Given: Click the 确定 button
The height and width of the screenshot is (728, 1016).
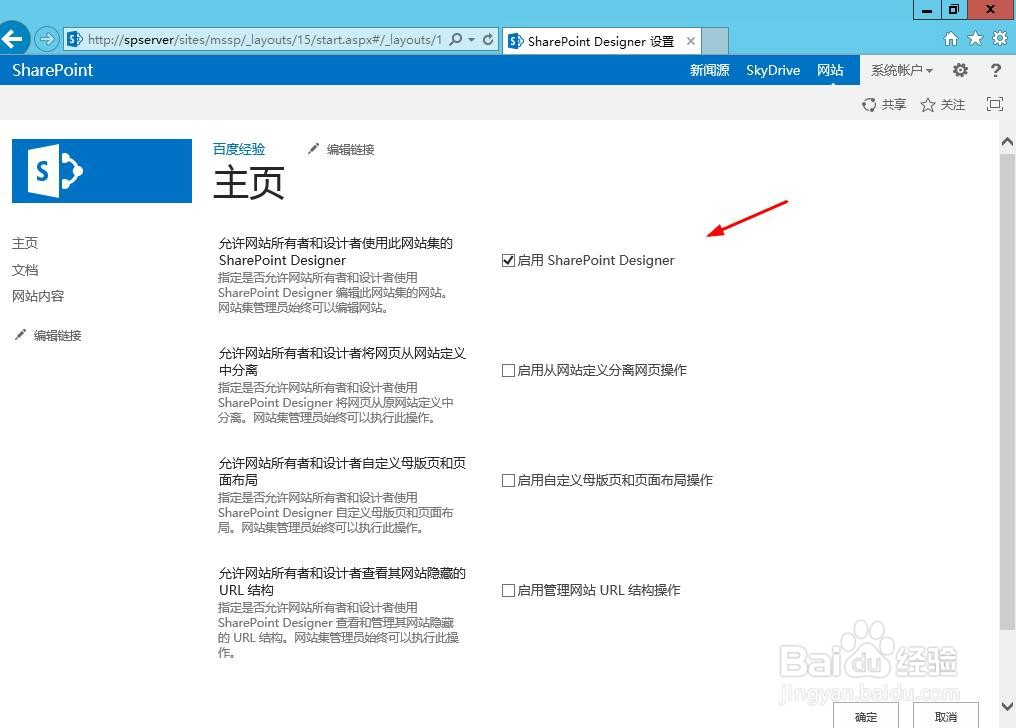Looking at the screenshot, I should point(864,716).
